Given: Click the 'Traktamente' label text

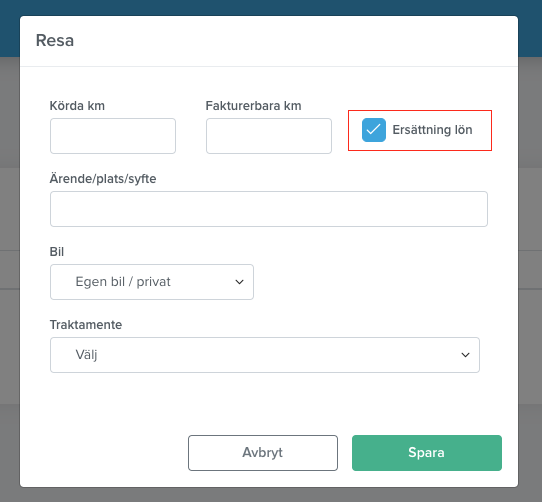Looking at the screenshot, I should [x=86, y=325].
